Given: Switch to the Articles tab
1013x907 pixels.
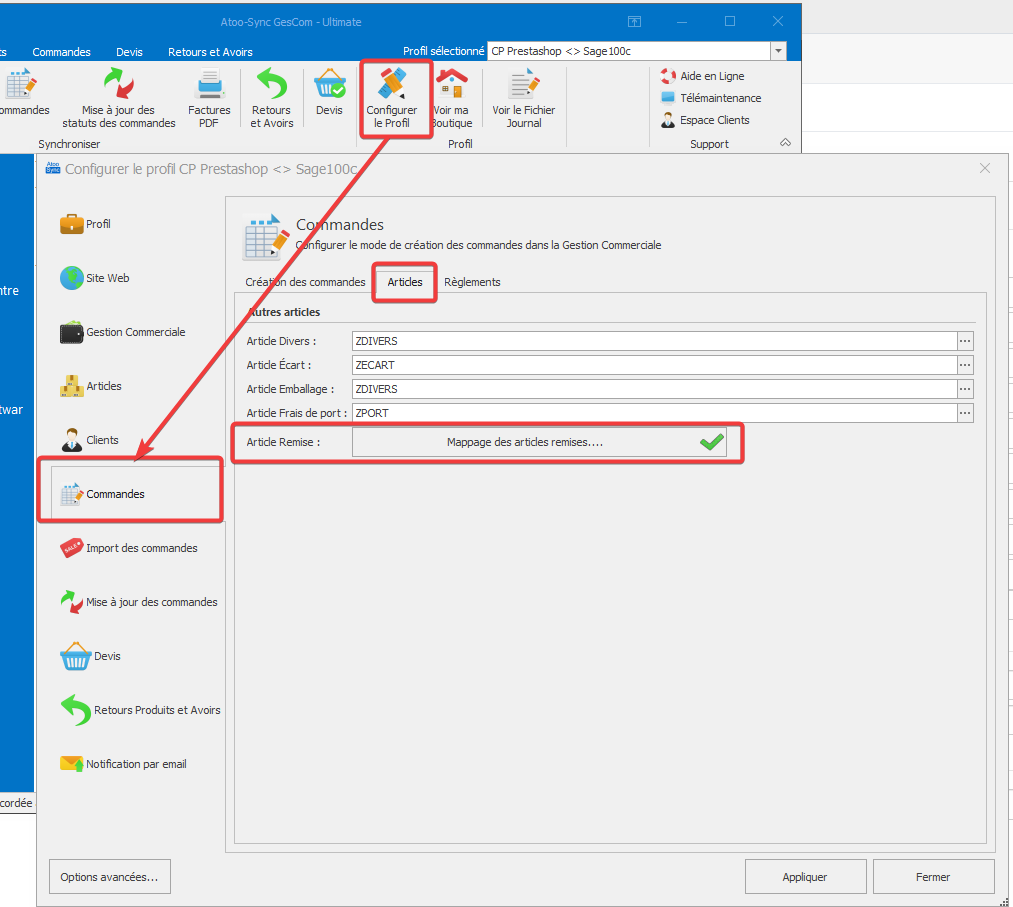Looking at the screenshot, I should tap(404, 282).
